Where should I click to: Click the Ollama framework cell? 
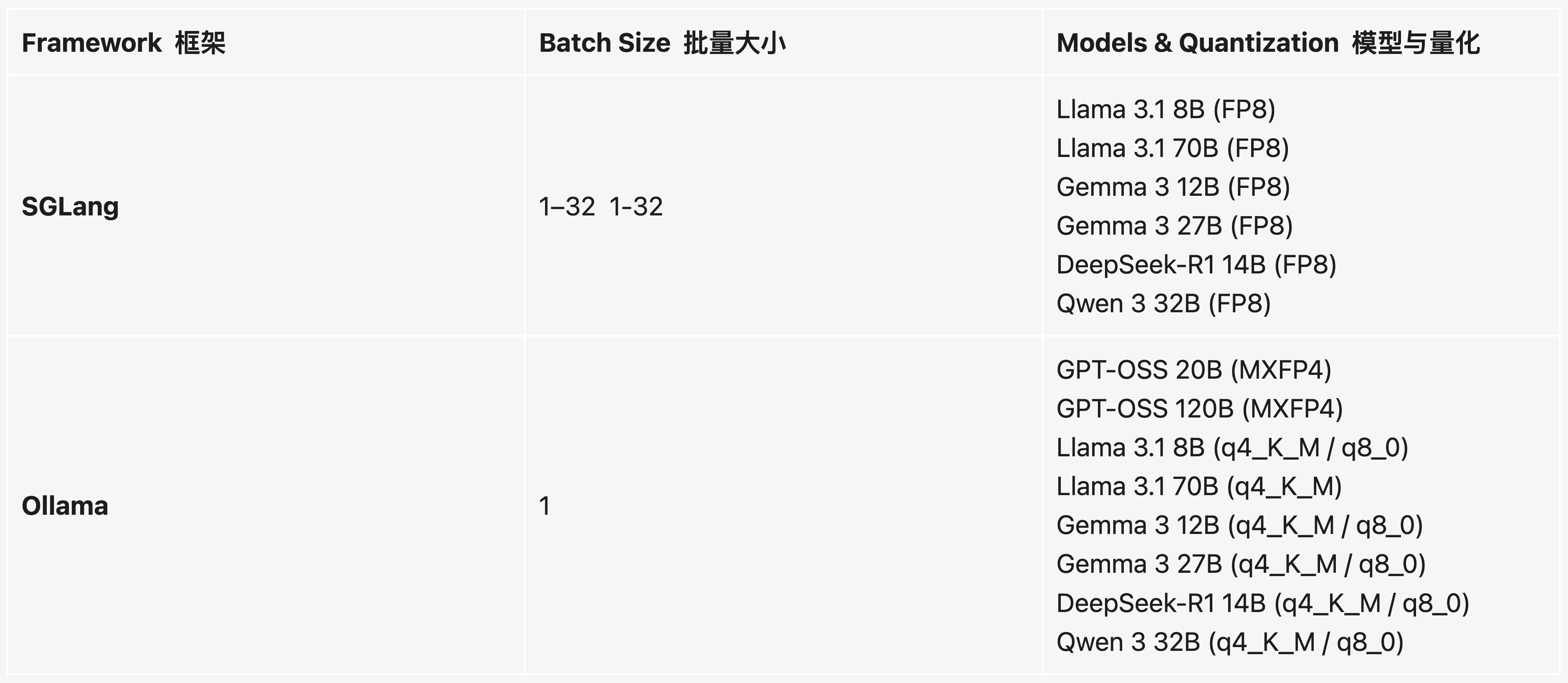pyautogui.click(x=65, y=506)
